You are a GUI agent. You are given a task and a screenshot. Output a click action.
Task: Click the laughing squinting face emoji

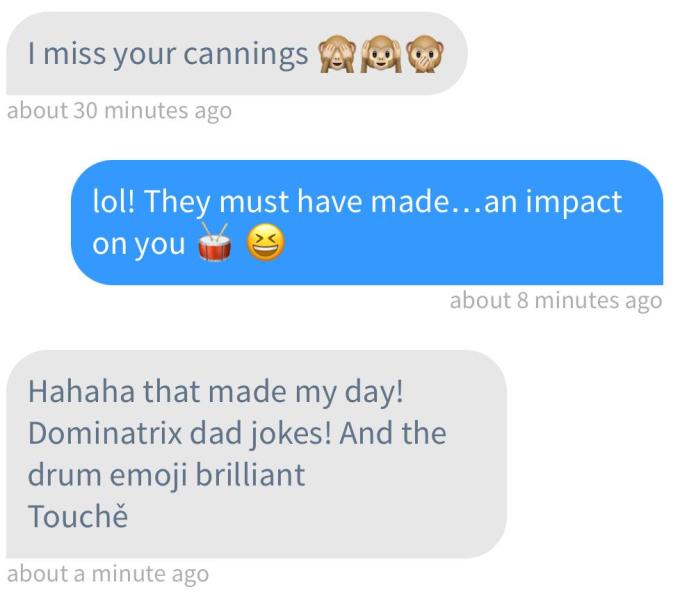(266, 242)
